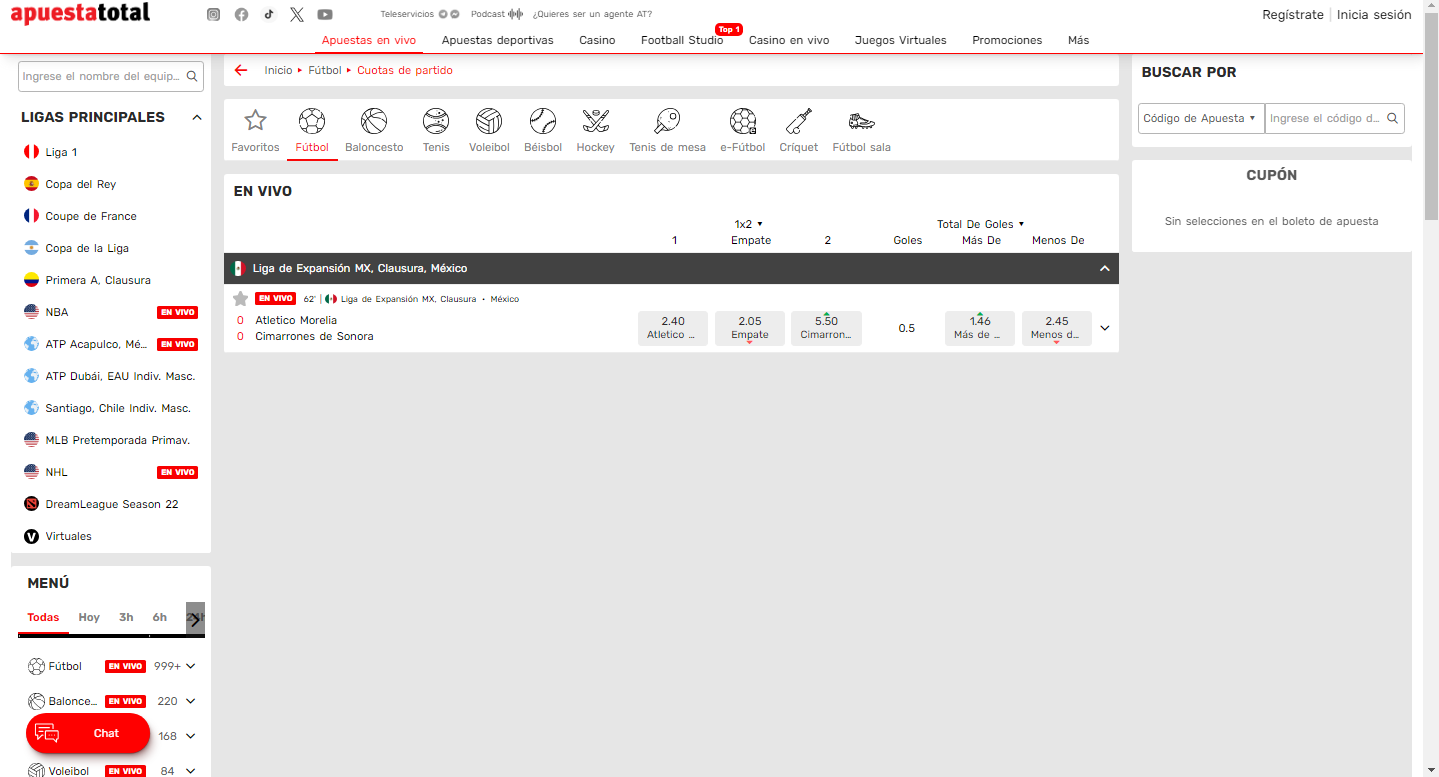Viewport: 1439px width, 777px height.
Task: Expand more markets for Atletico Morelia match
Action: pos(1105,328)
